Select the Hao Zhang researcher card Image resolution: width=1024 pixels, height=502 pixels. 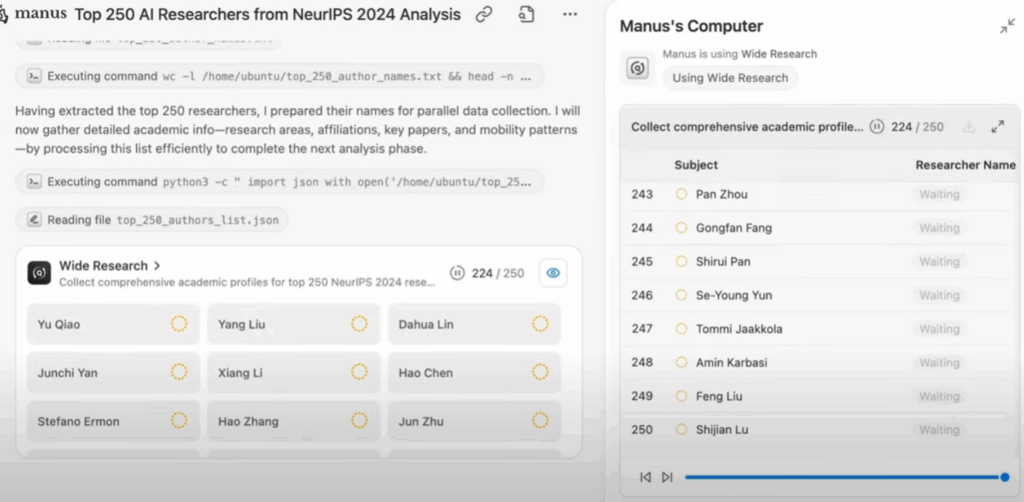[294, 421]
